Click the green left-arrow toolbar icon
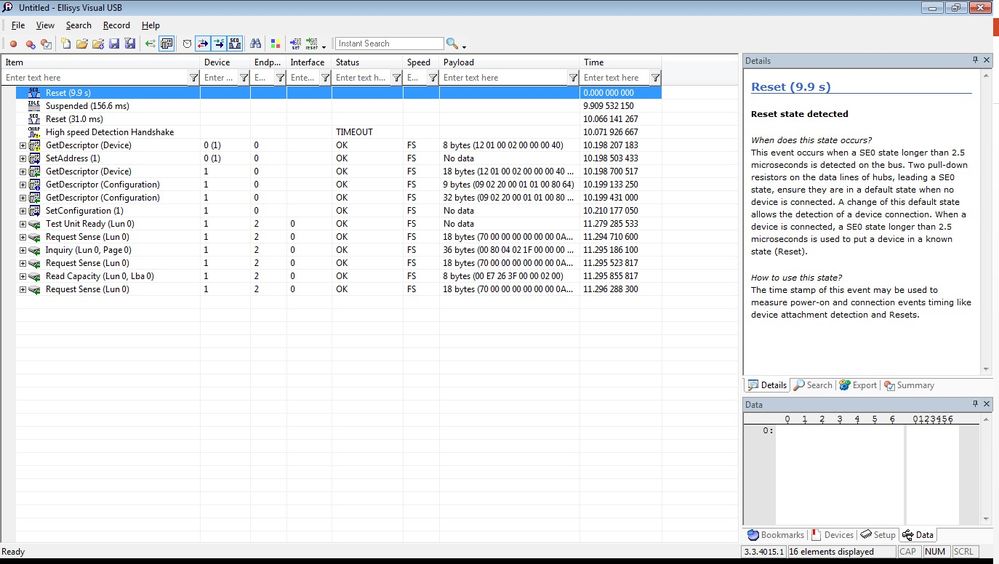The image size is (999, 564). click(x=150, y=43)
